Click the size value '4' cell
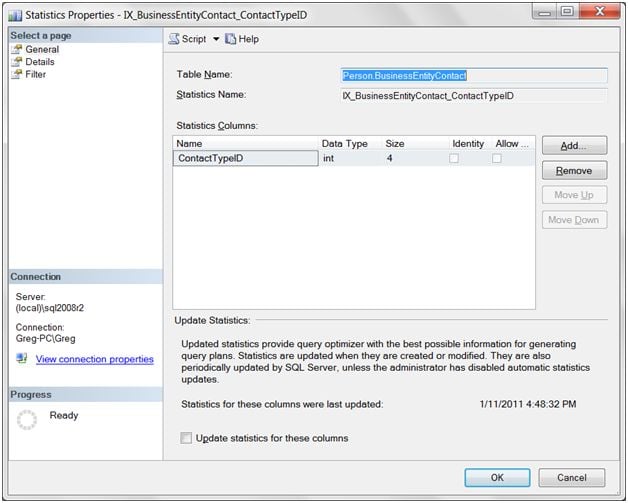 (389, 158)
